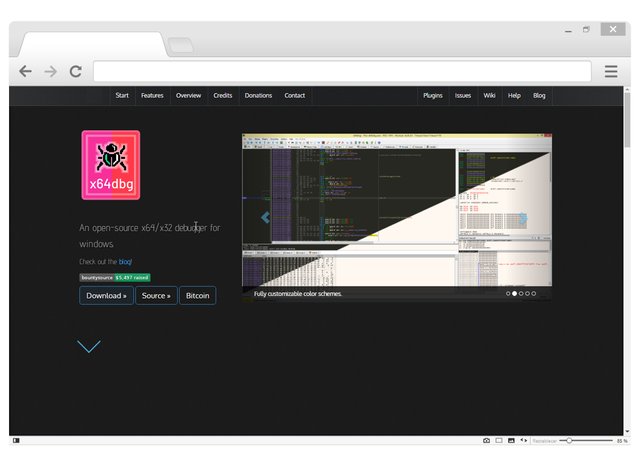The height and width of the screenshot is (457, 640).
Task: Open the Credits nav item
Action: (223, 95)
